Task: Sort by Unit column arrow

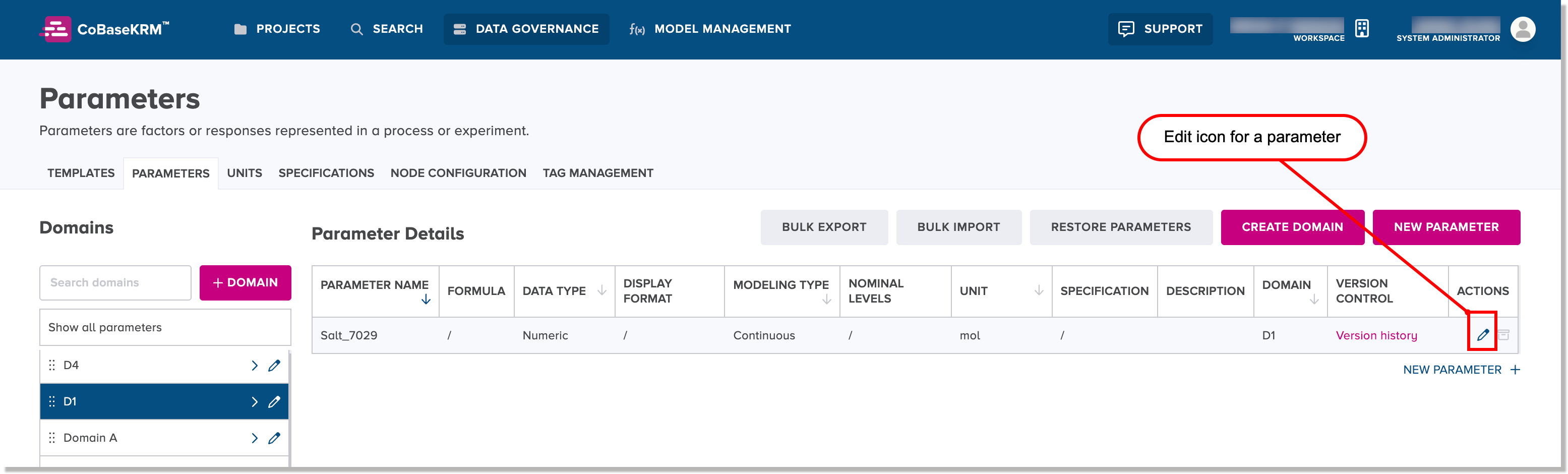Action: coord(1039,291)
